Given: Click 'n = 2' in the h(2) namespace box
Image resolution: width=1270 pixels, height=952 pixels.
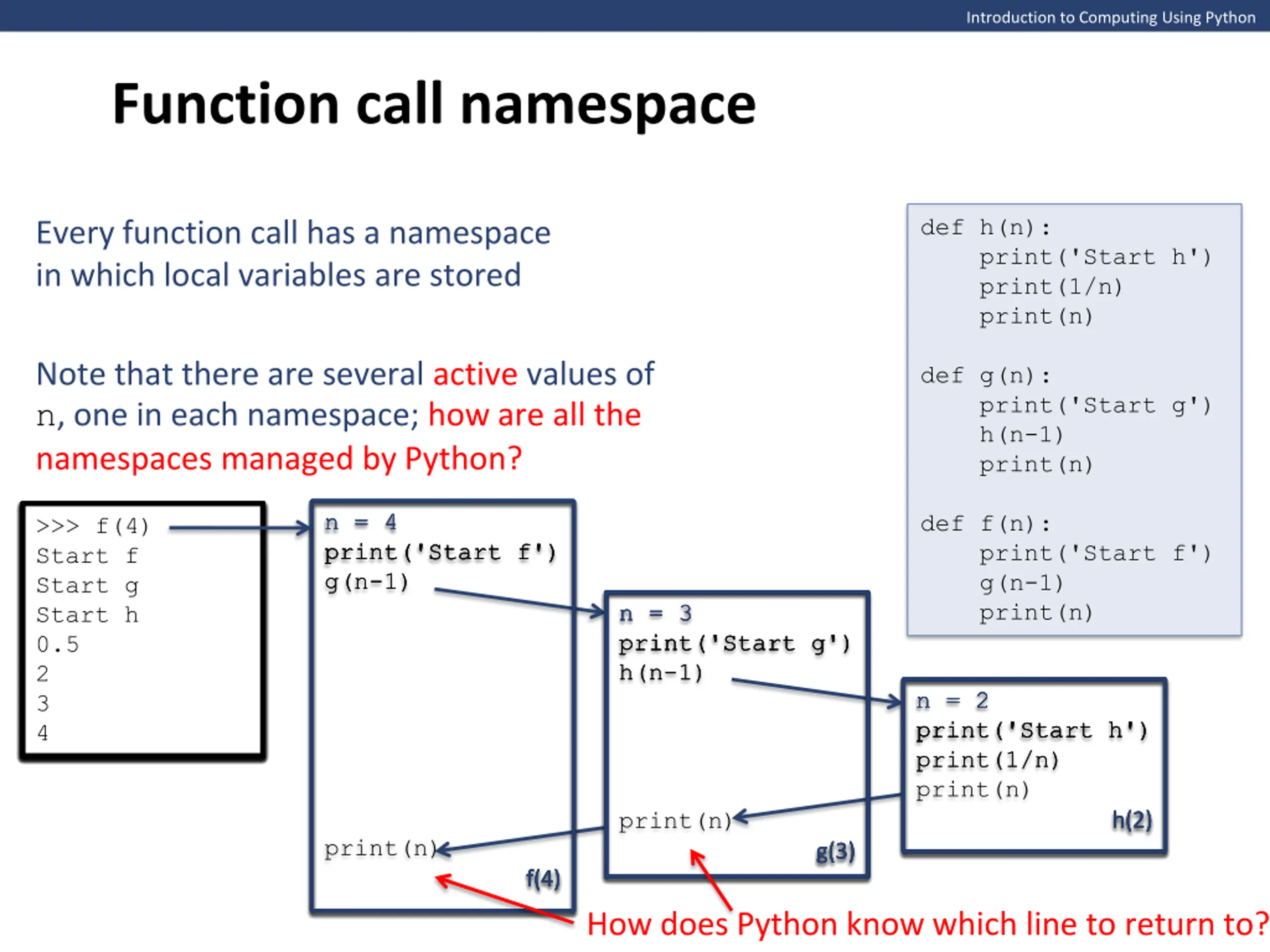Looking at the screenshot, I should 952,701.
